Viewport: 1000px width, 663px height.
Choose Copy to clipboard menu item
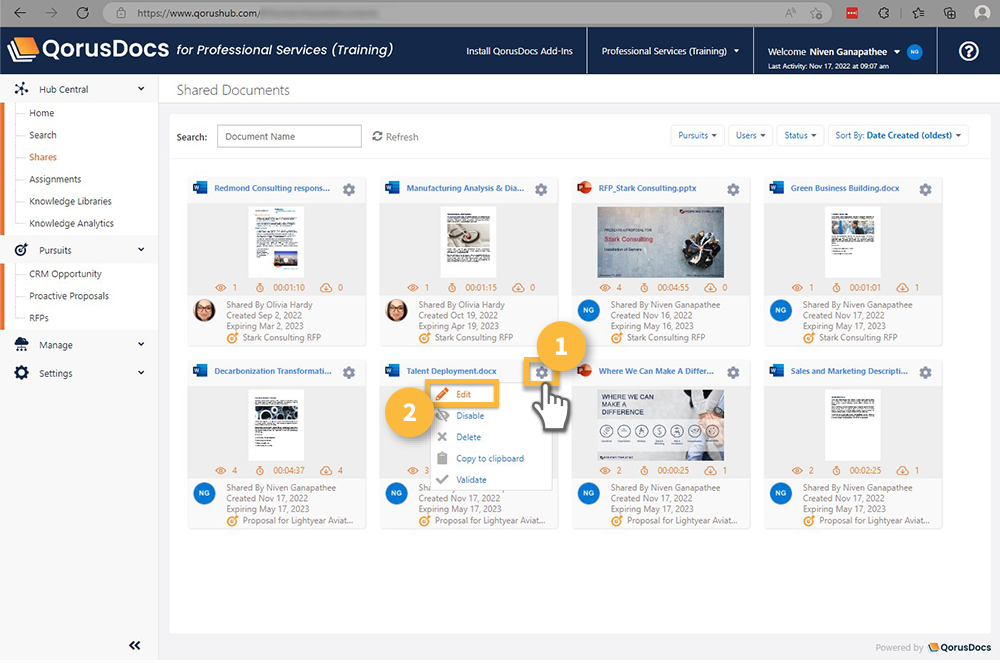489,458
